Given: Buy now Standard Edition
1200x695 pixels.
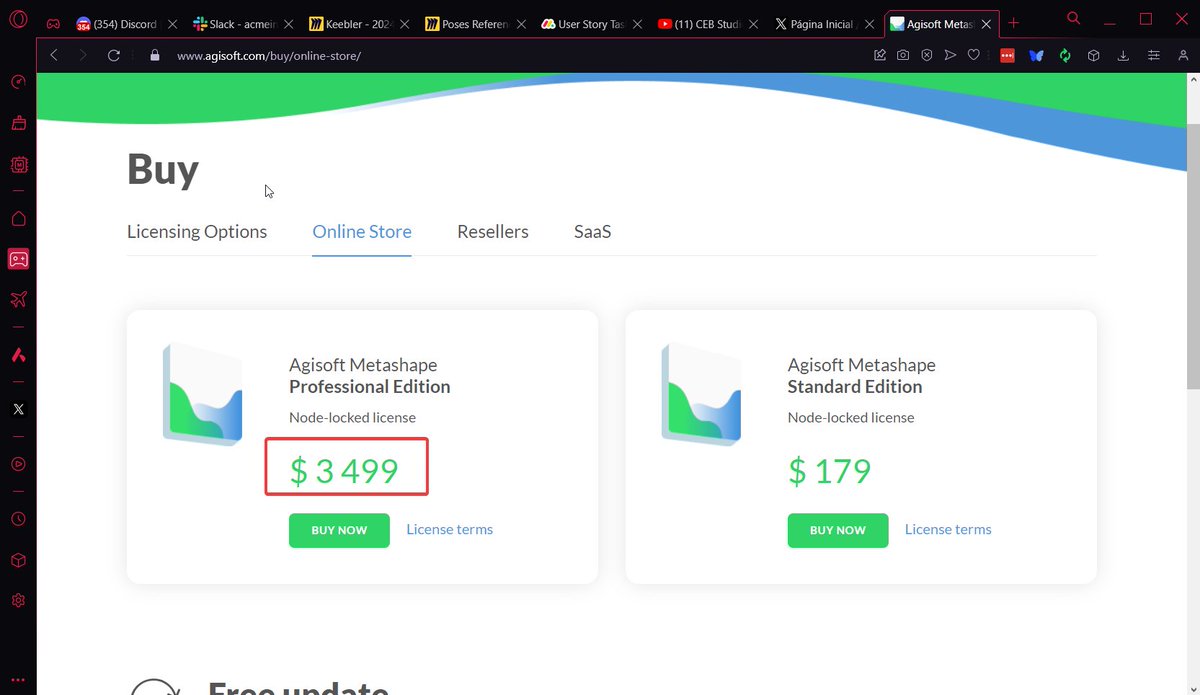Looking at the screenshot, I should (838, 530).
